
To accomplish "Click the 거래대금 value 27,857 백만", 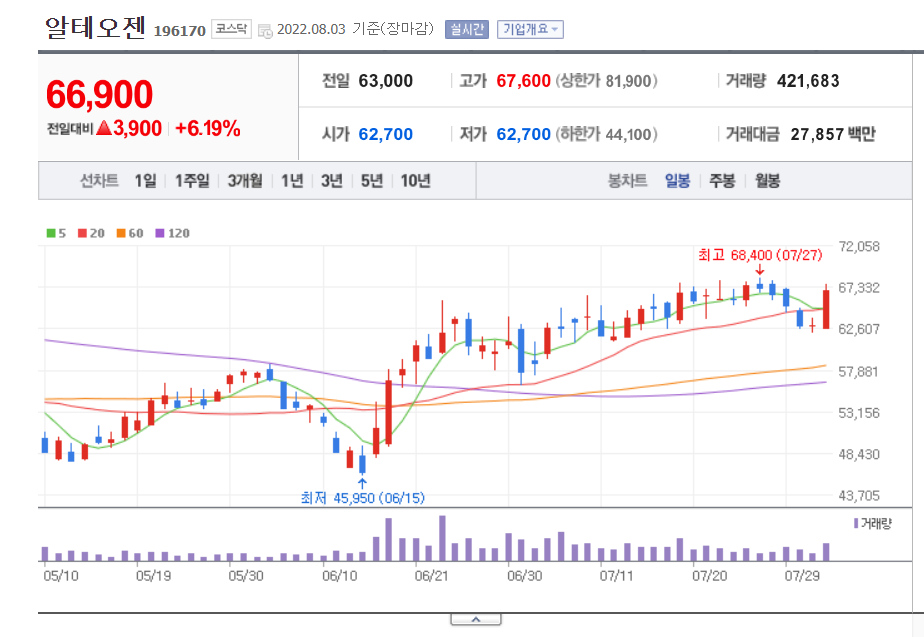I will 833,134.
